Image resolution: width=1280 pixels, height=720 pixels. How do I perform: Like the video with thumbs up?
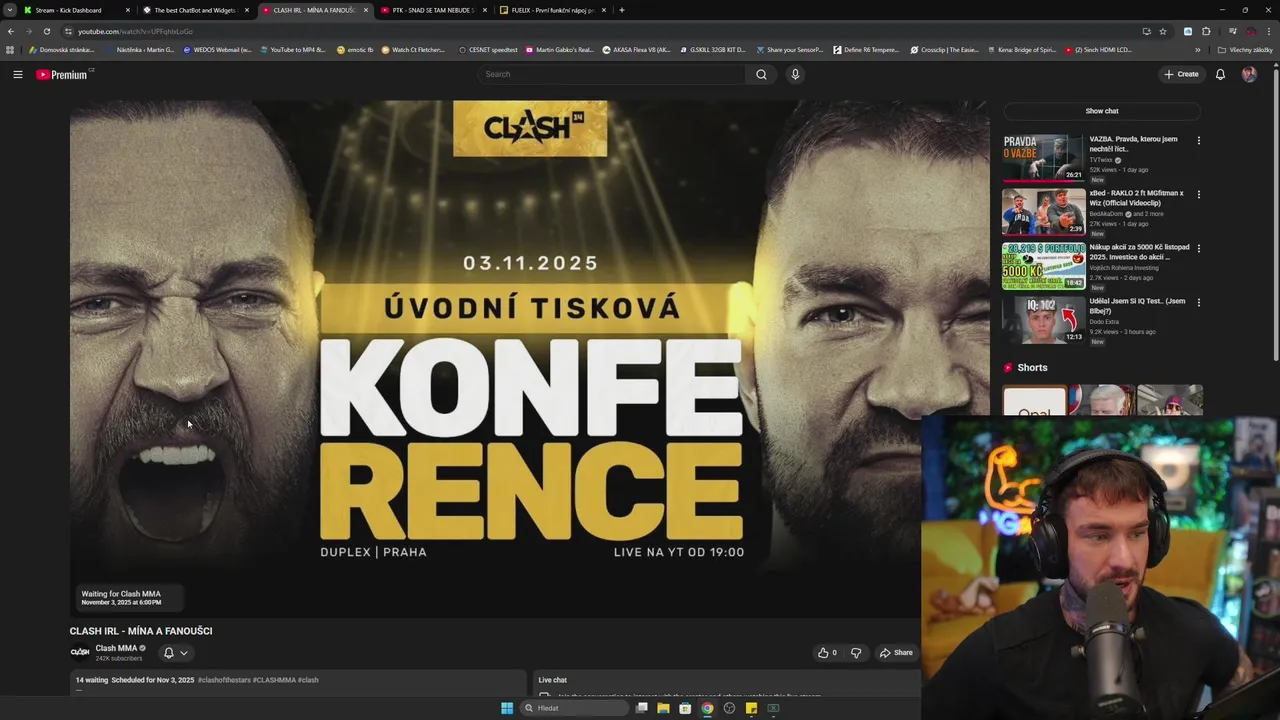click(x=827, y=653)
